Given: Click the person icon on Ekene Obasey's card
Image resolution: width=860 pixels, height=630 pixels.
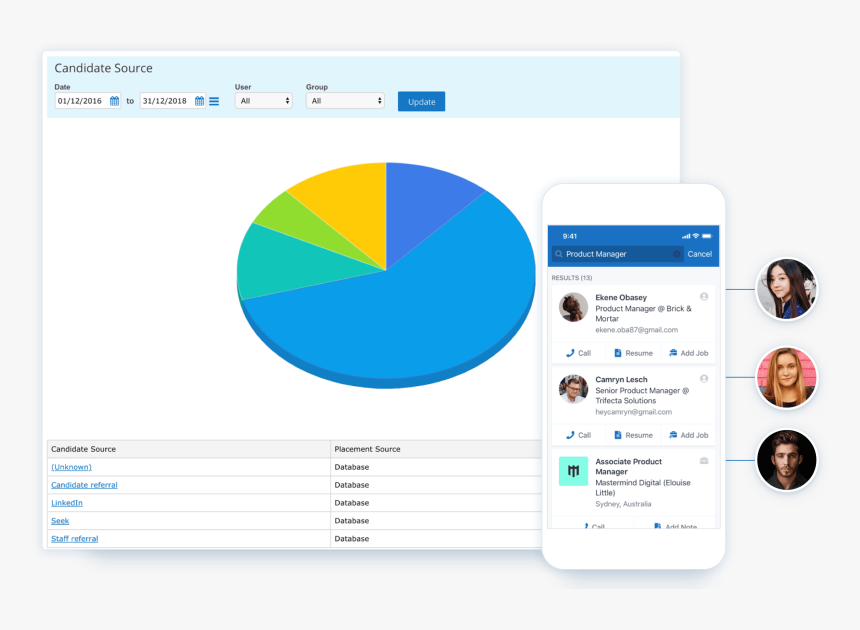Looking at the screenshot, I should pos(703,297).
